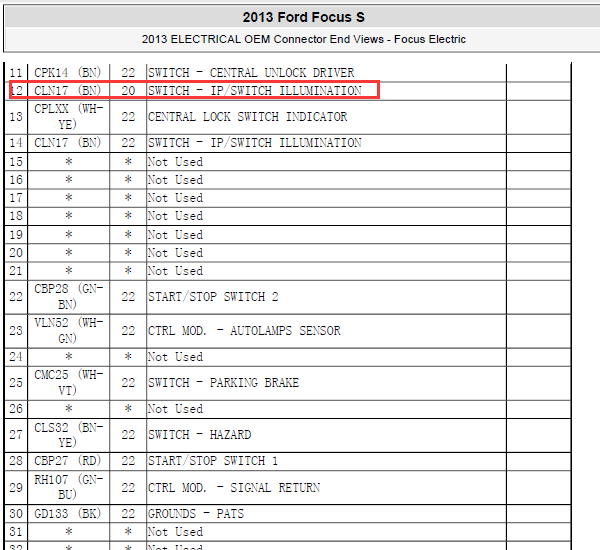Click pin number 25 cell
Viewport: 600px width, 550px height.
(16, 382)
